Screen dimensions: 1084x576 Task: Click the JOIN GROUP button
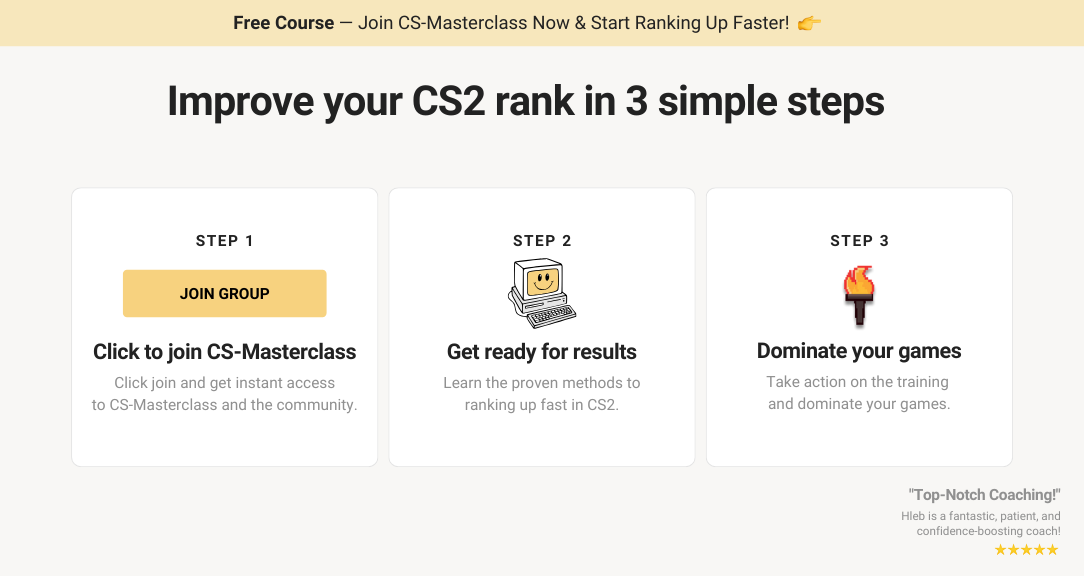(x=225, y=293)
